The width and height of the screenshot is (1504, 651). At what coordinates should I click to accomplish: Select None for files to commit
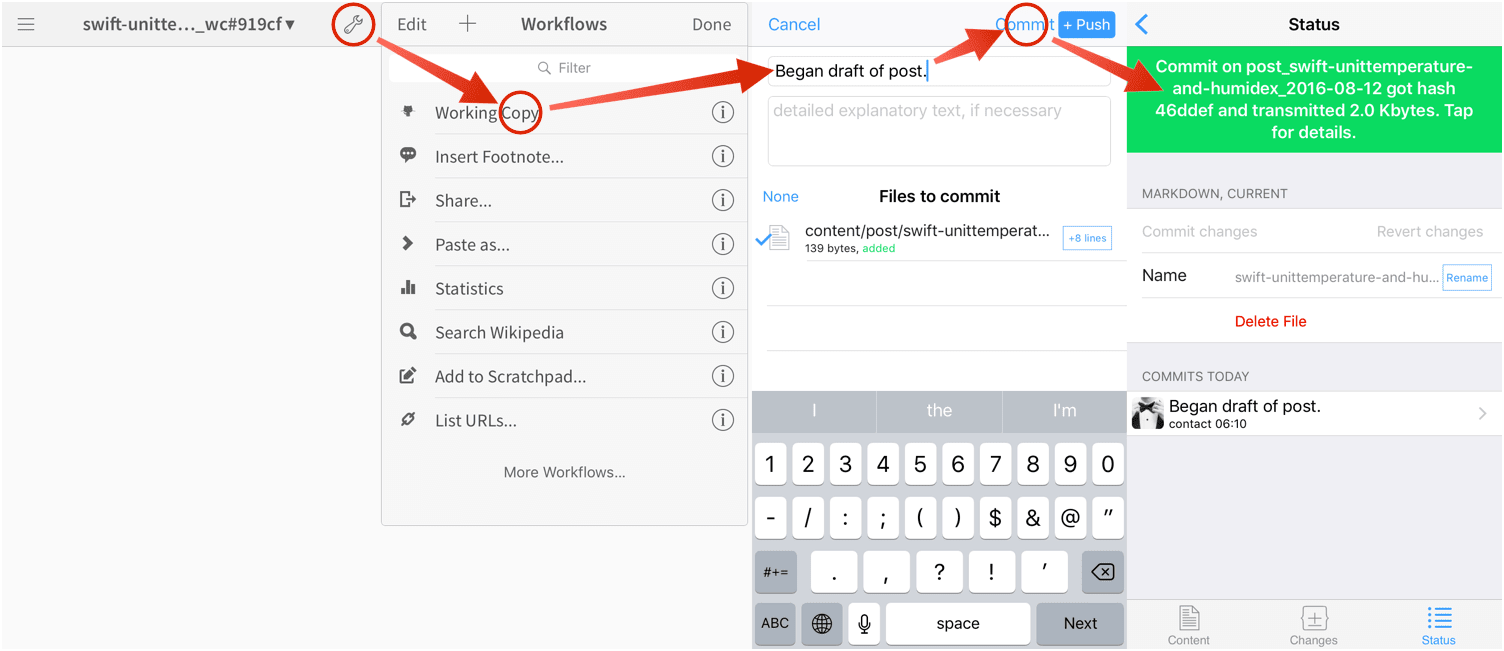pos(780,196)
